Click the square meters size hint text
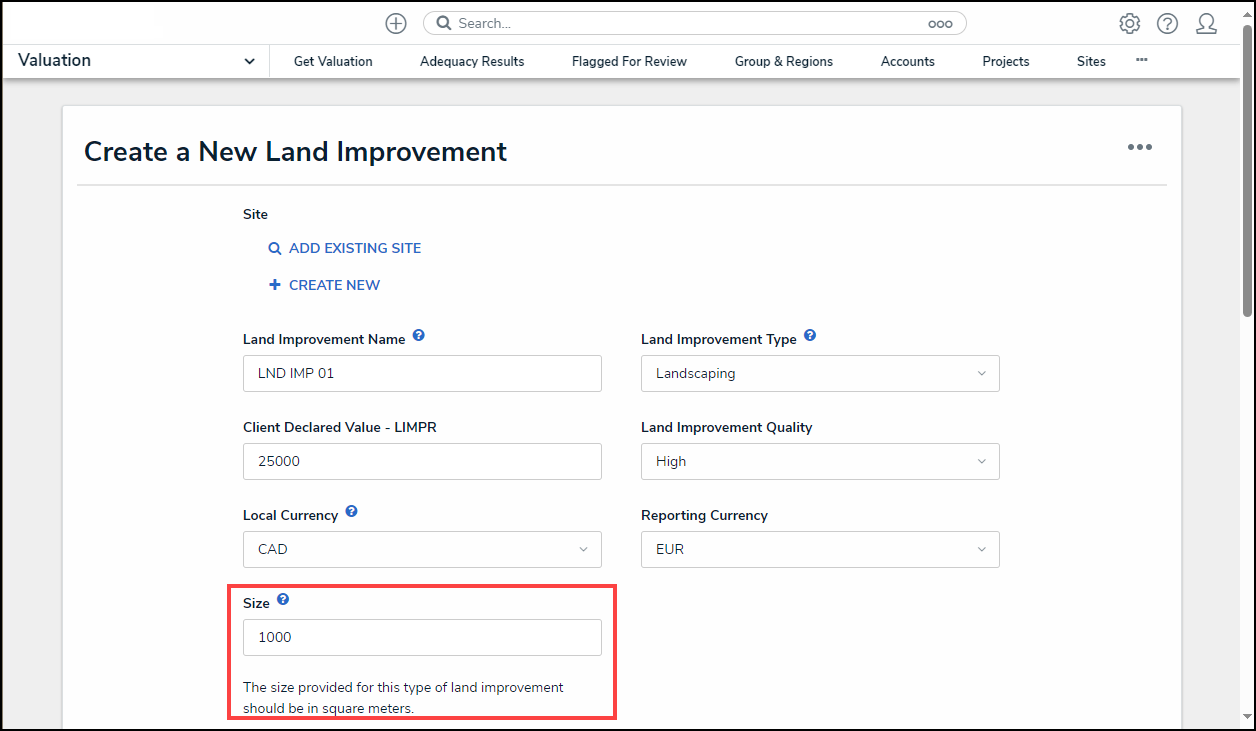The image size is (1256, 731). coord(403,698)
